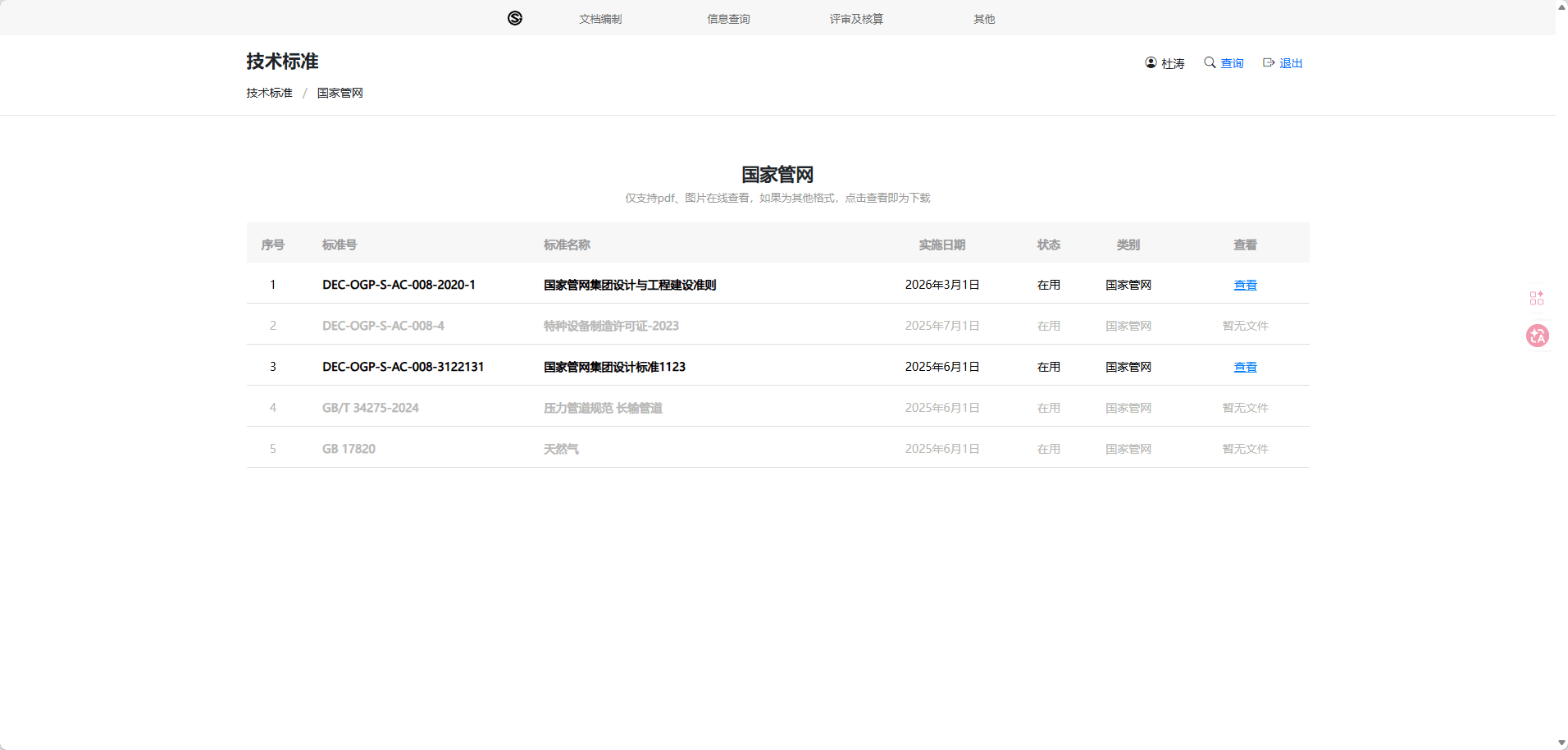Open the pink apps grid widget
The image size is (1568, 750).
(1537, 298)
